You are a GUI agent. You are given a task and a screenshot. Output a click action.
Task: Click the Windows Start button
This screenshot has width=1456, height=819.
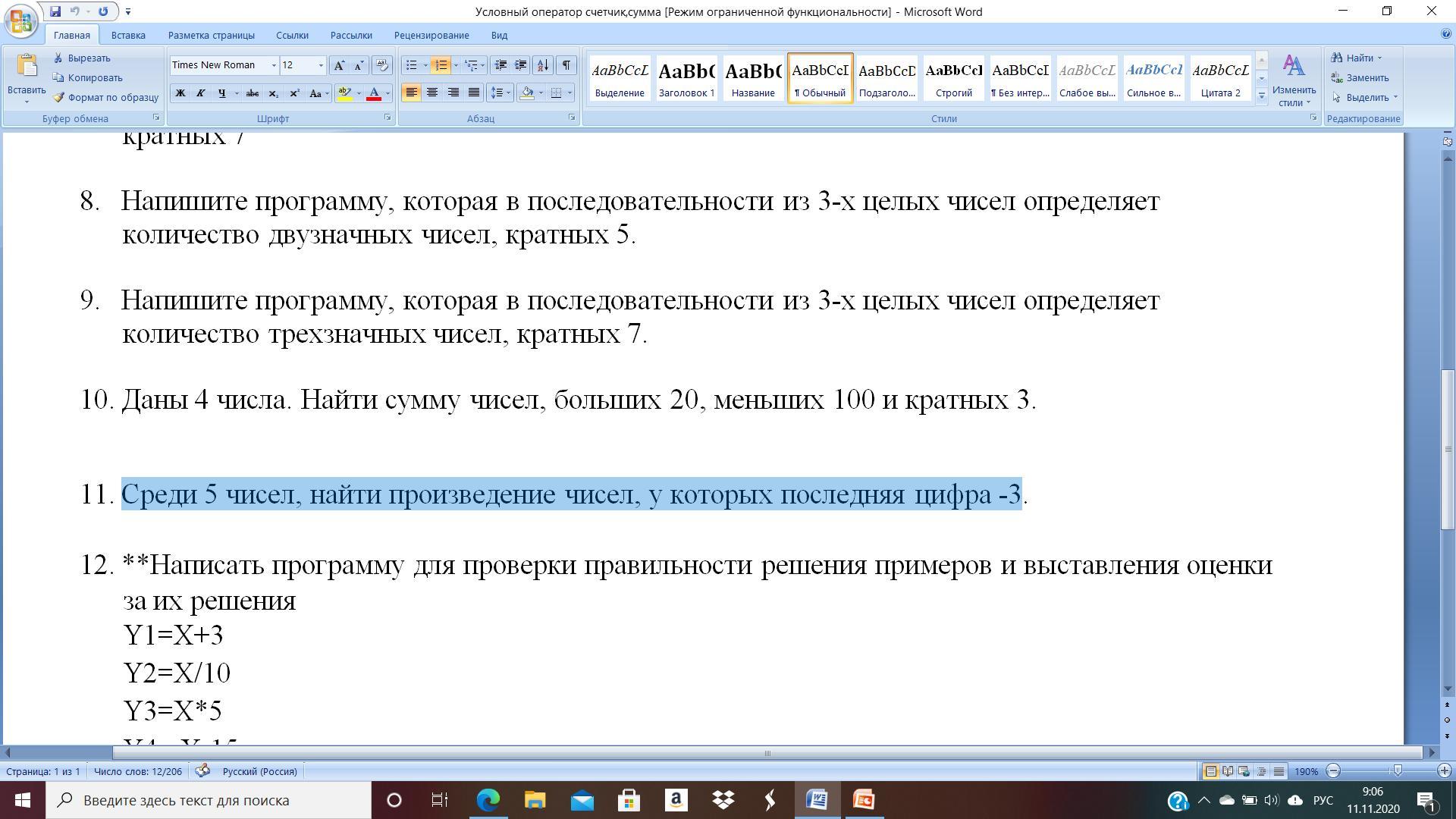[23, 800]
